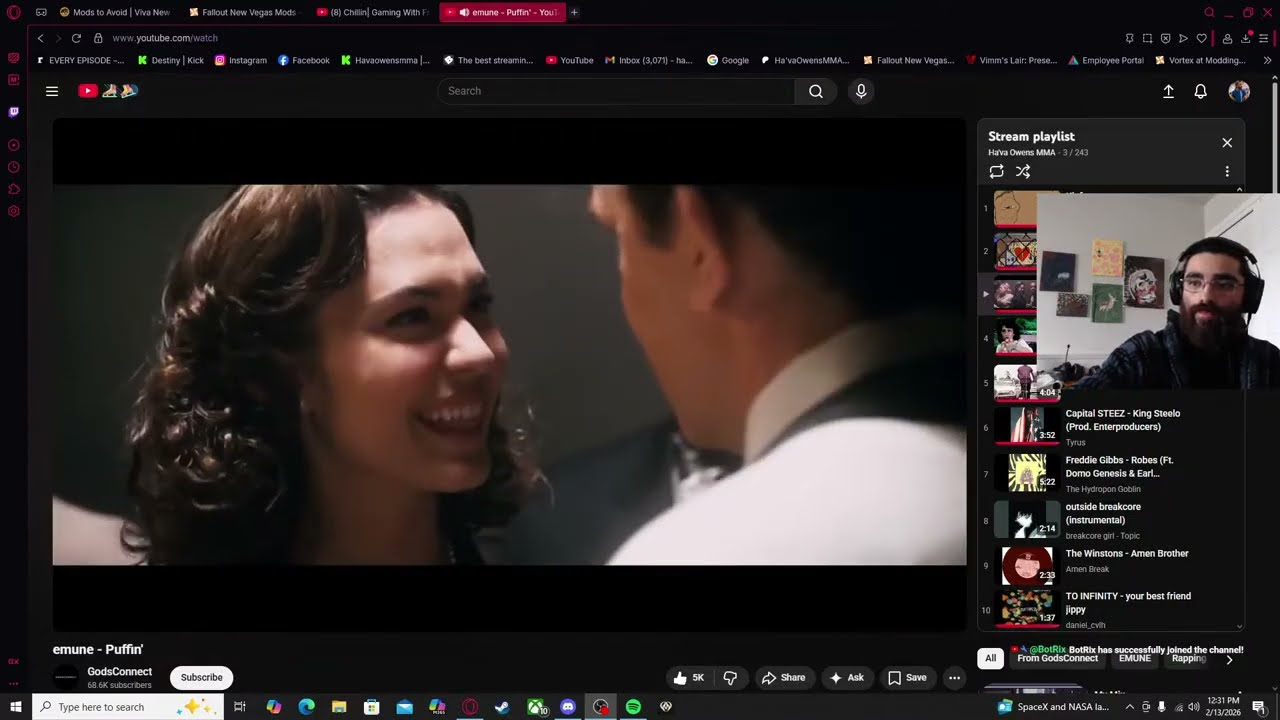Dislike the video with thumbs down

(x=730, y=678)
